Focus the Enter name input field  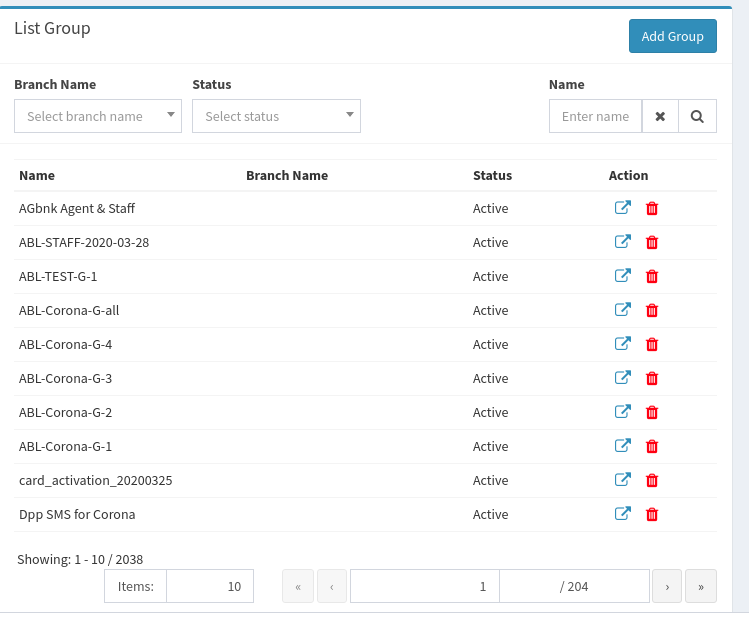coord(595,116)
